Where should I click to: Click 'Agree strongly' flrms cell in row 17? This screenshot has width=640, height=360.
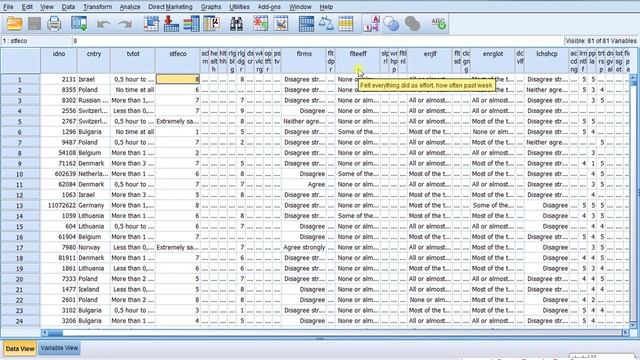click(304, 247)
